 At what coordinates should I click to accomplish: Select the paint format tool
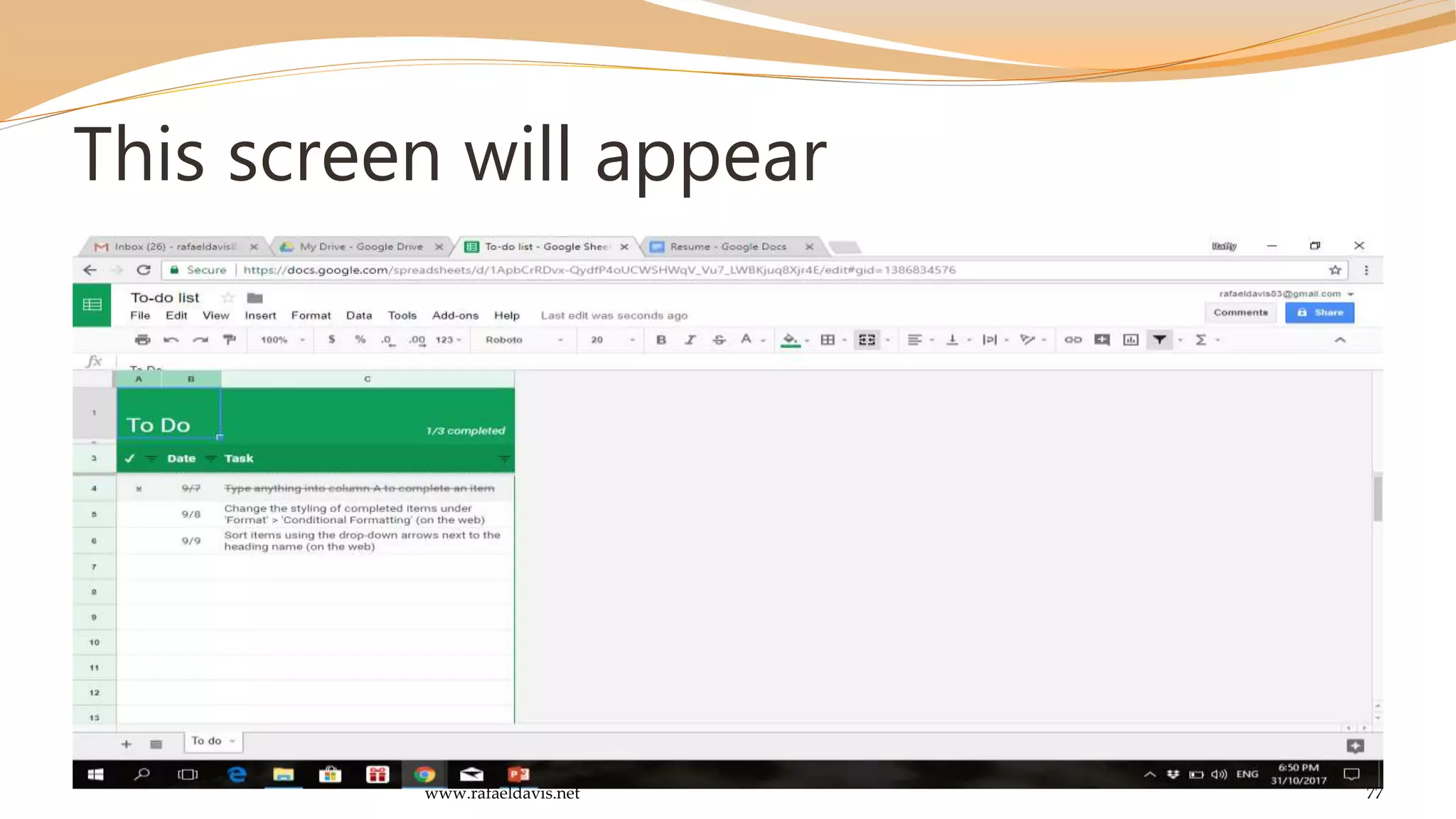click(229, 340)
